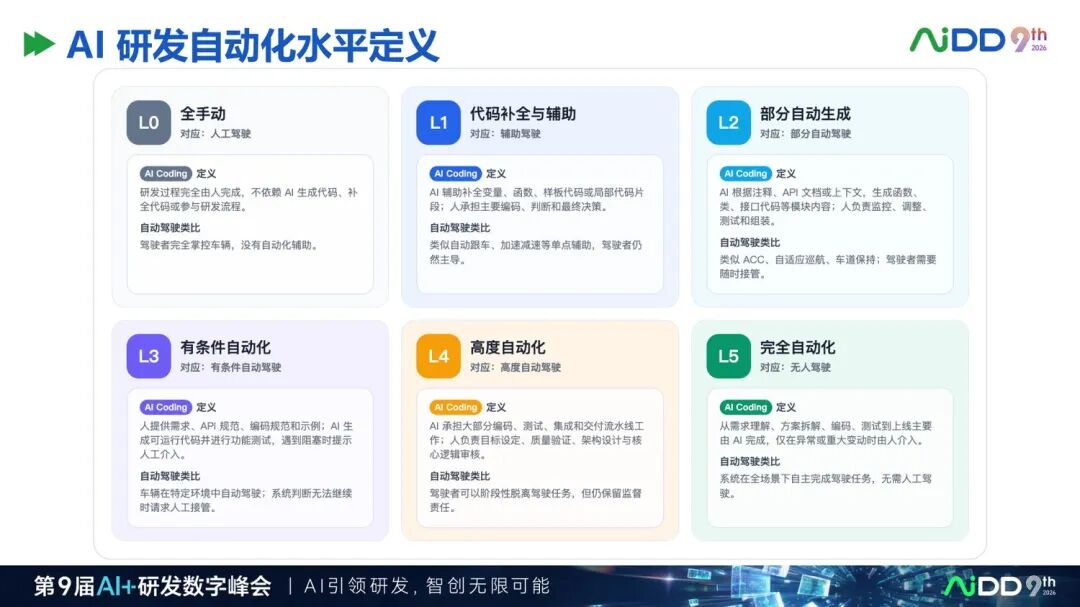Click the blue L1 level badge
The height and width of the screenshot is (607, 1080).
[438, 123]
